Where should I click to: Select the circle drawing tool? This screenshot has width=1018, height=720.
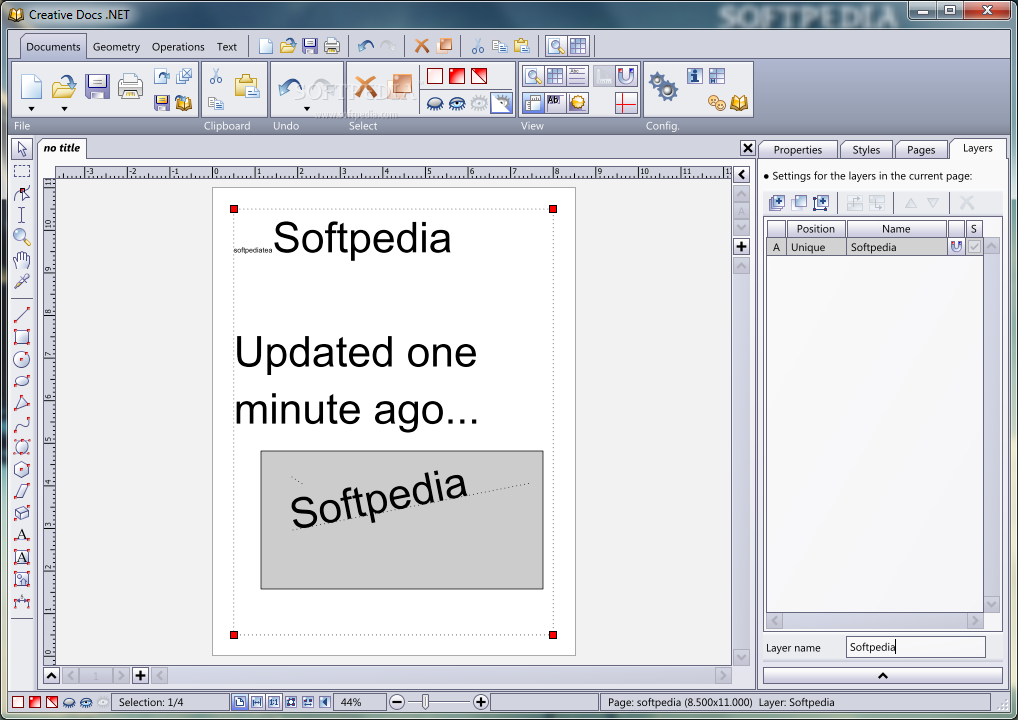click(x=22, y=359)
